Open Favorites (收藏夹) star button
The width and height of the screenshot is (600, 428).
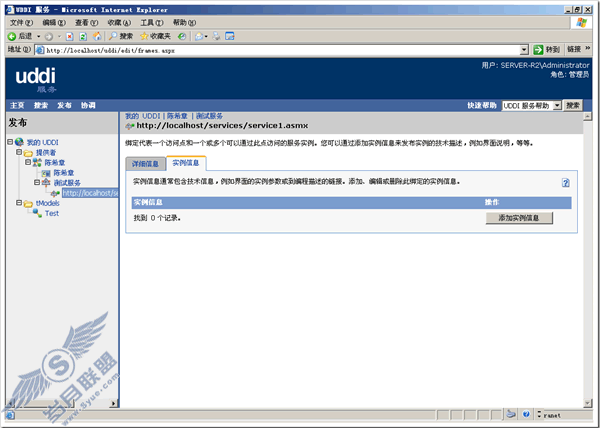[155, 36]
